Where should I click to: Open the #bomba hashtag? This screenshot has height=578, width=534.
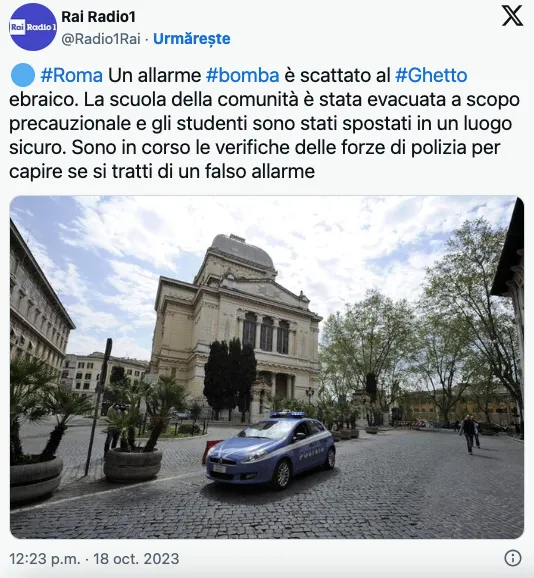click(242, 76)
